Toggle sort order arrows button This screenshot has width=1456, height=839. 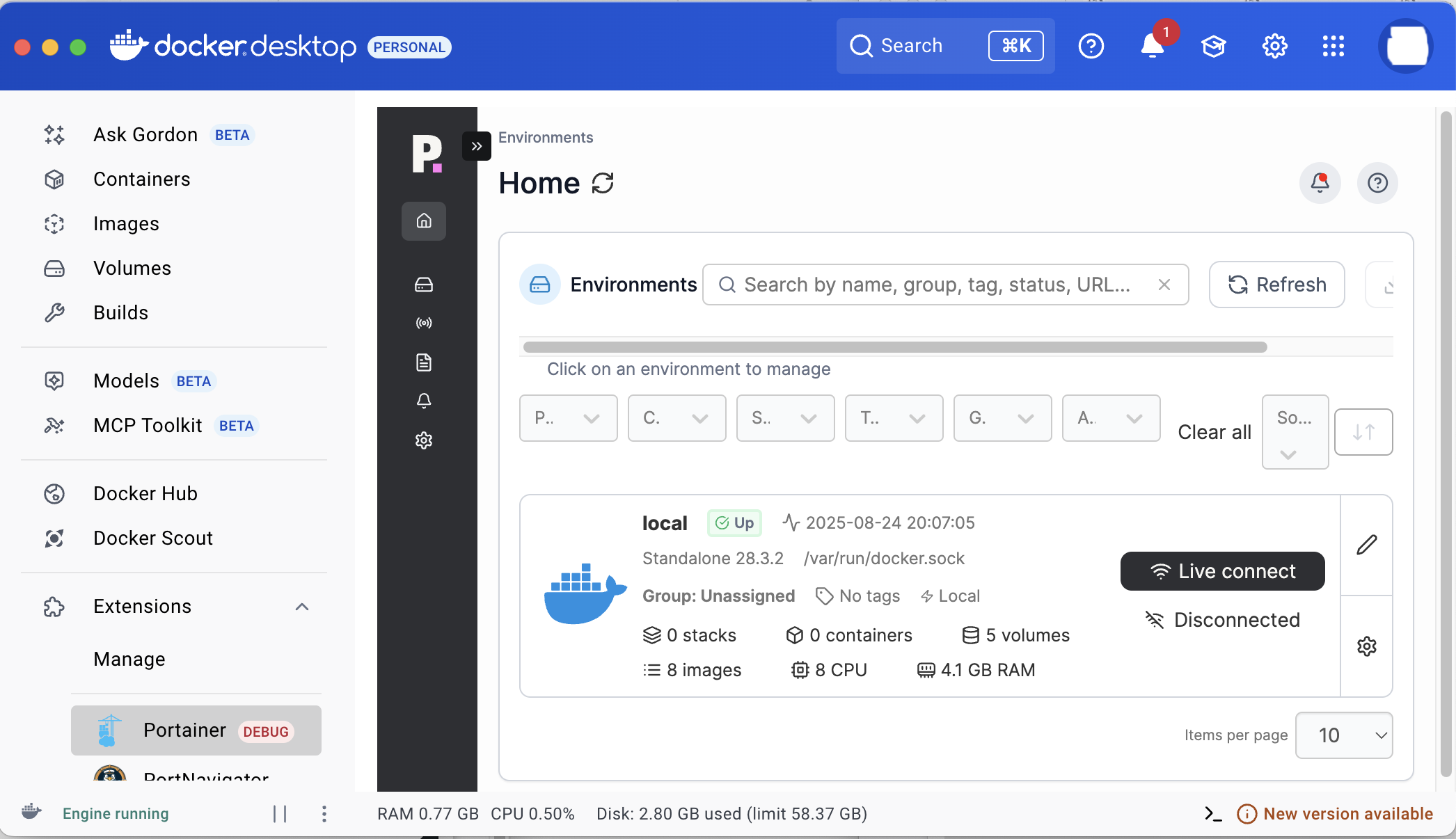(1364, 432)
